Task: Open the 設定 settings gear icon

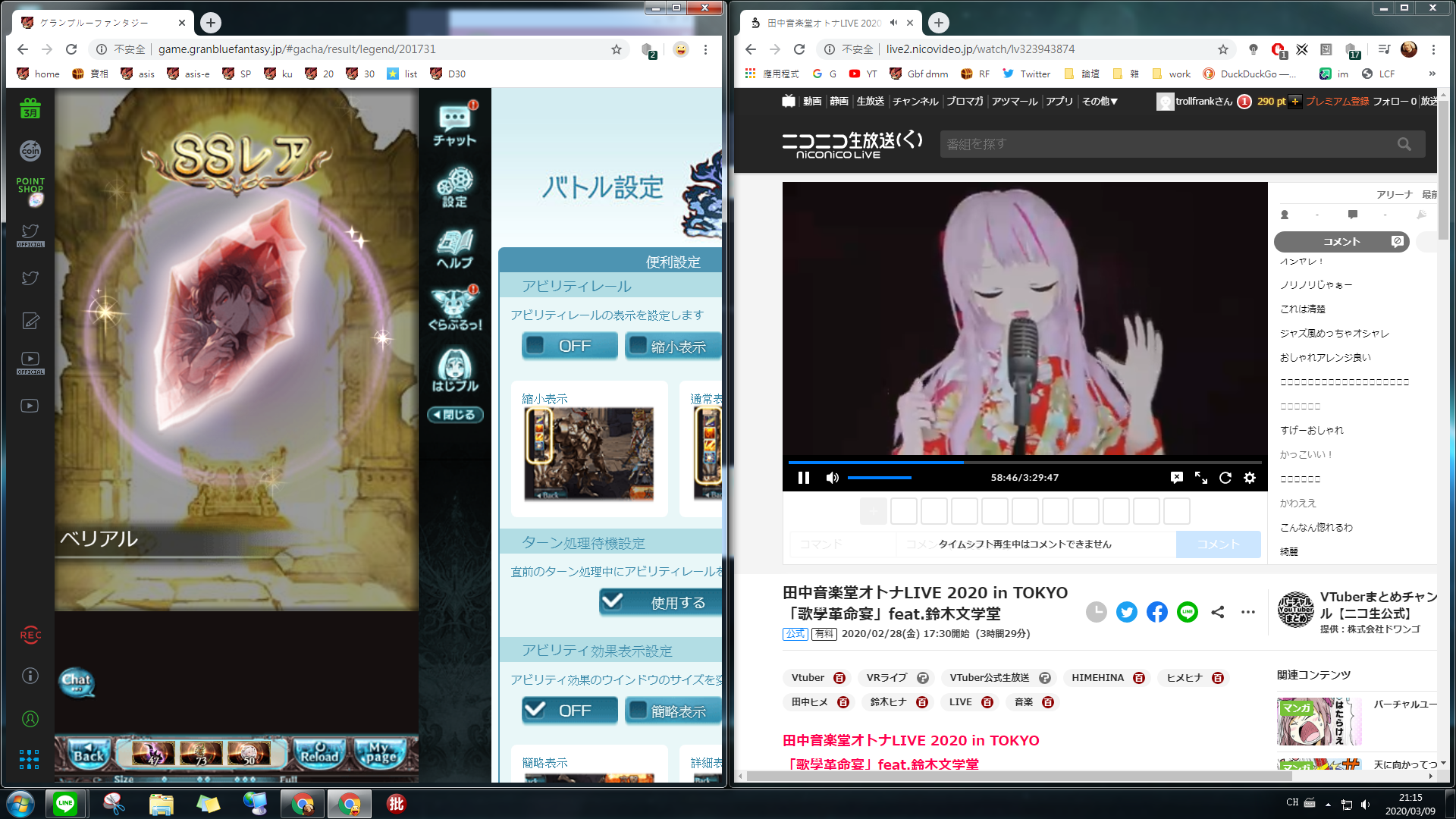Action: click(x=455, y=187)
